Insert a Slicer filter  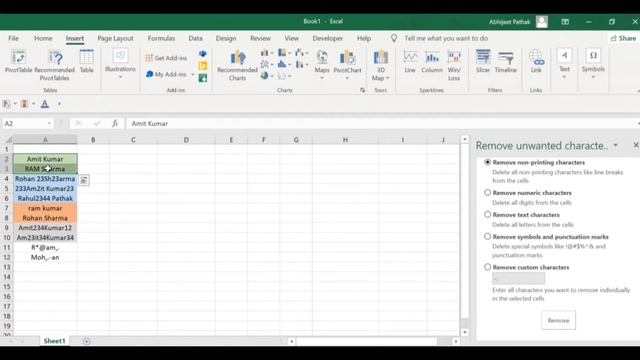pyautogui.click(x=483, y=62)
